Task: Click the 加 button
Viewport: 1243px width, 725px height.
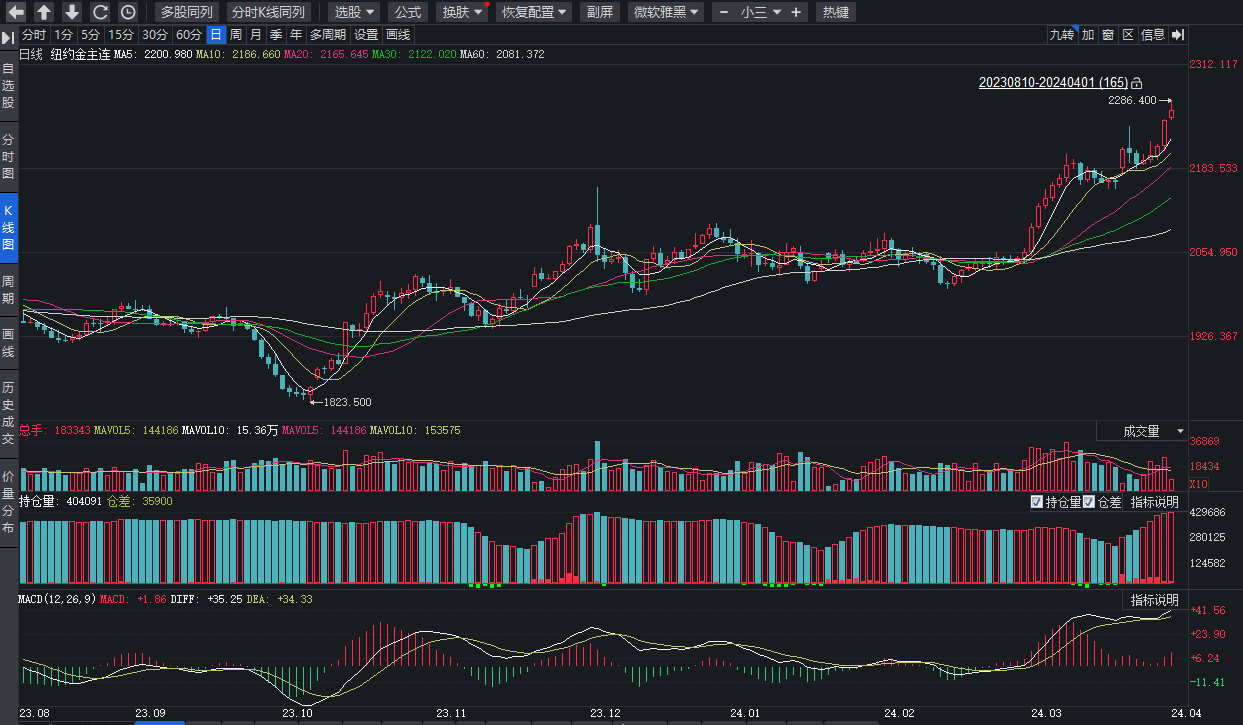Action: 1088,35
